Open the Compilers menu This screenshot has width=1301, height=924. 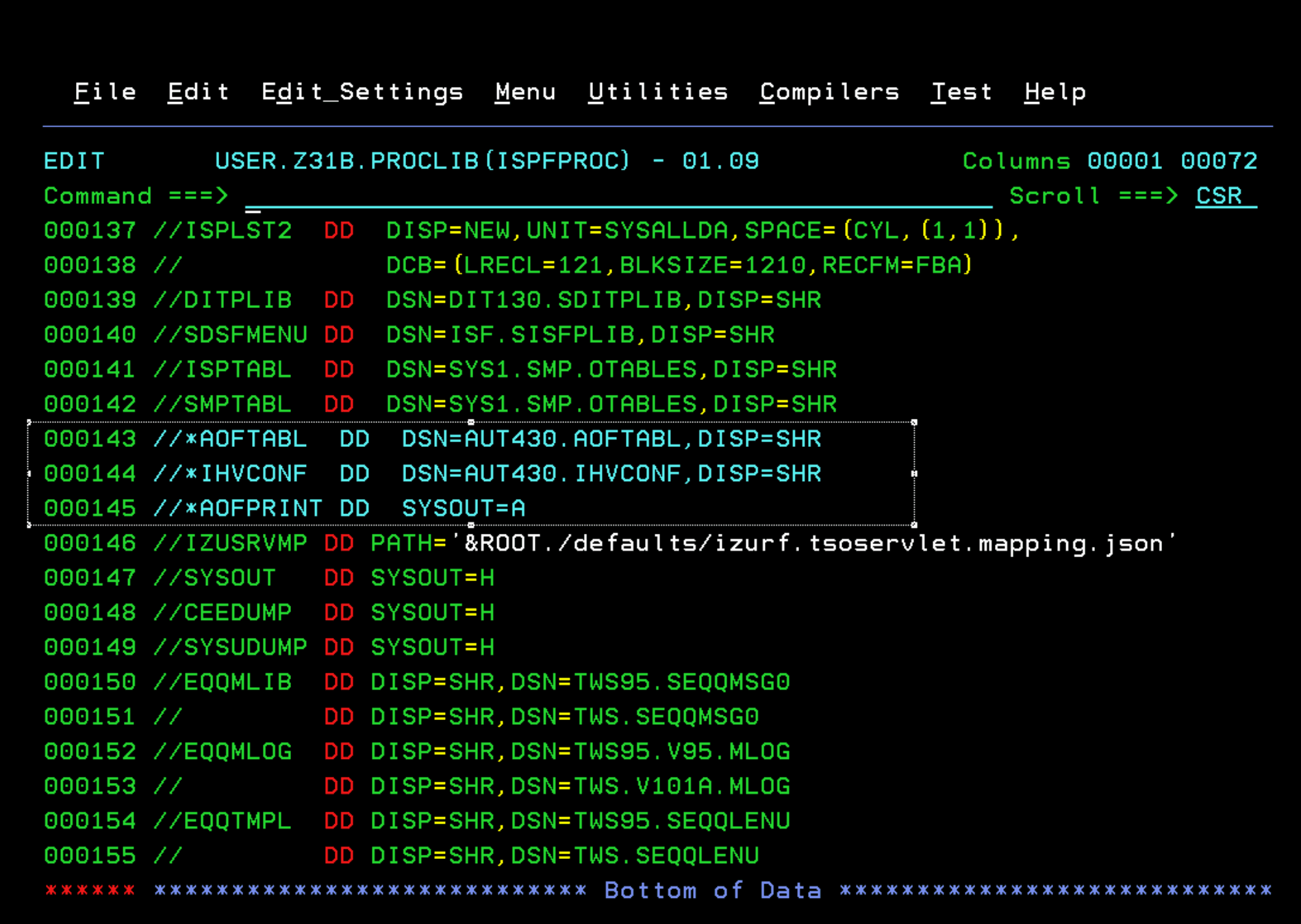829,92
